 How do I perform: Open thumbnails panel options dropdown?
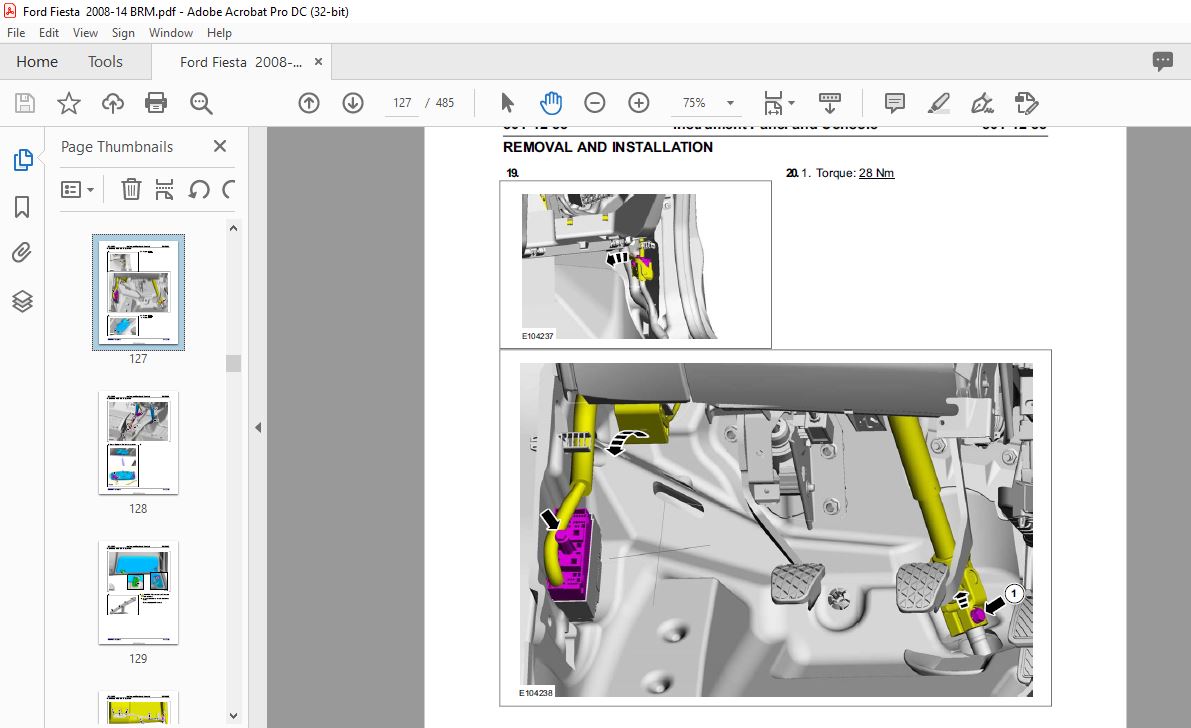(77, 189)
